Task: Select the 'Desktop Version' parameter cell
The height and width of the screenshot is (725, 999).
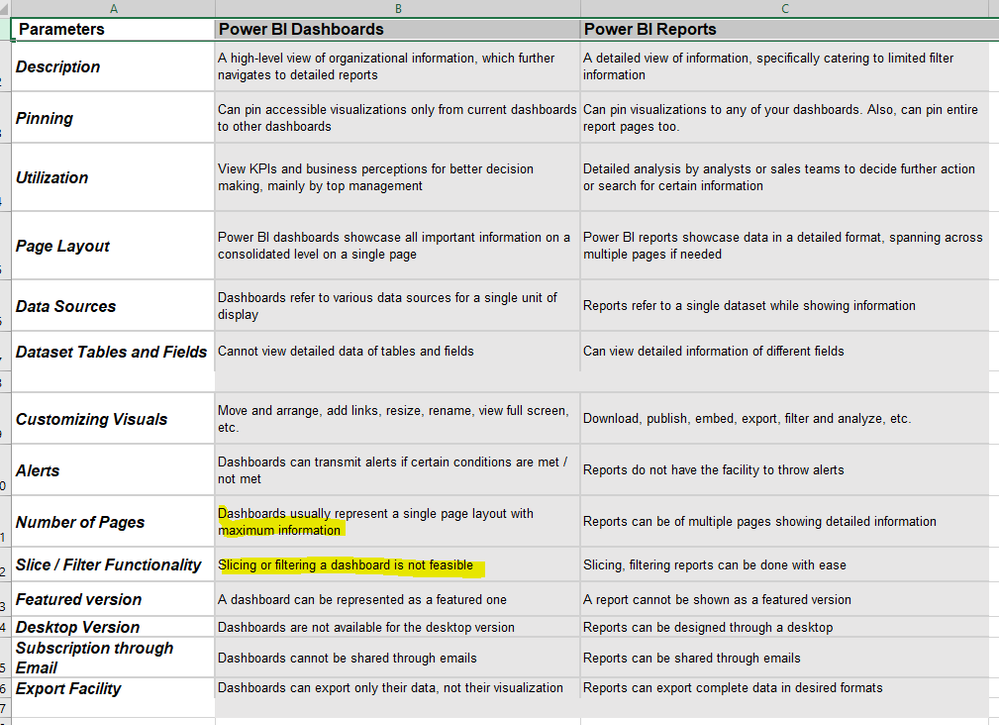Action: click(x=113, y=626)
